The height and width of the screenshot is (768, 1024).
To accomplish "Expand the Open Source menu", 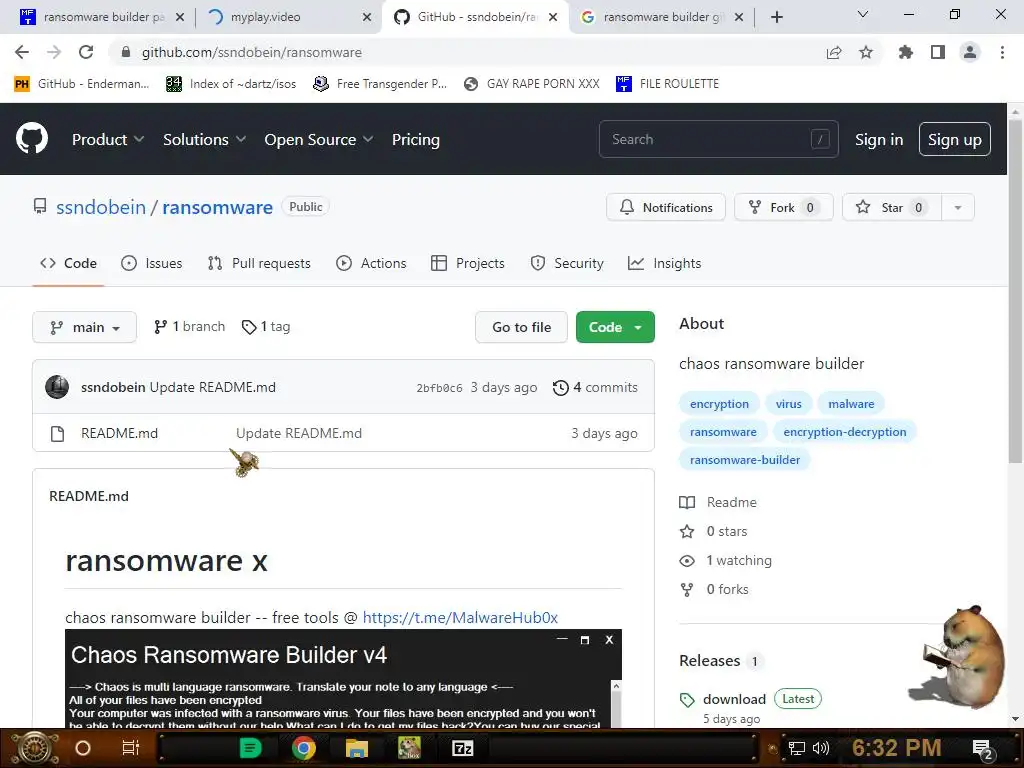I will click(x=319, y=140).
